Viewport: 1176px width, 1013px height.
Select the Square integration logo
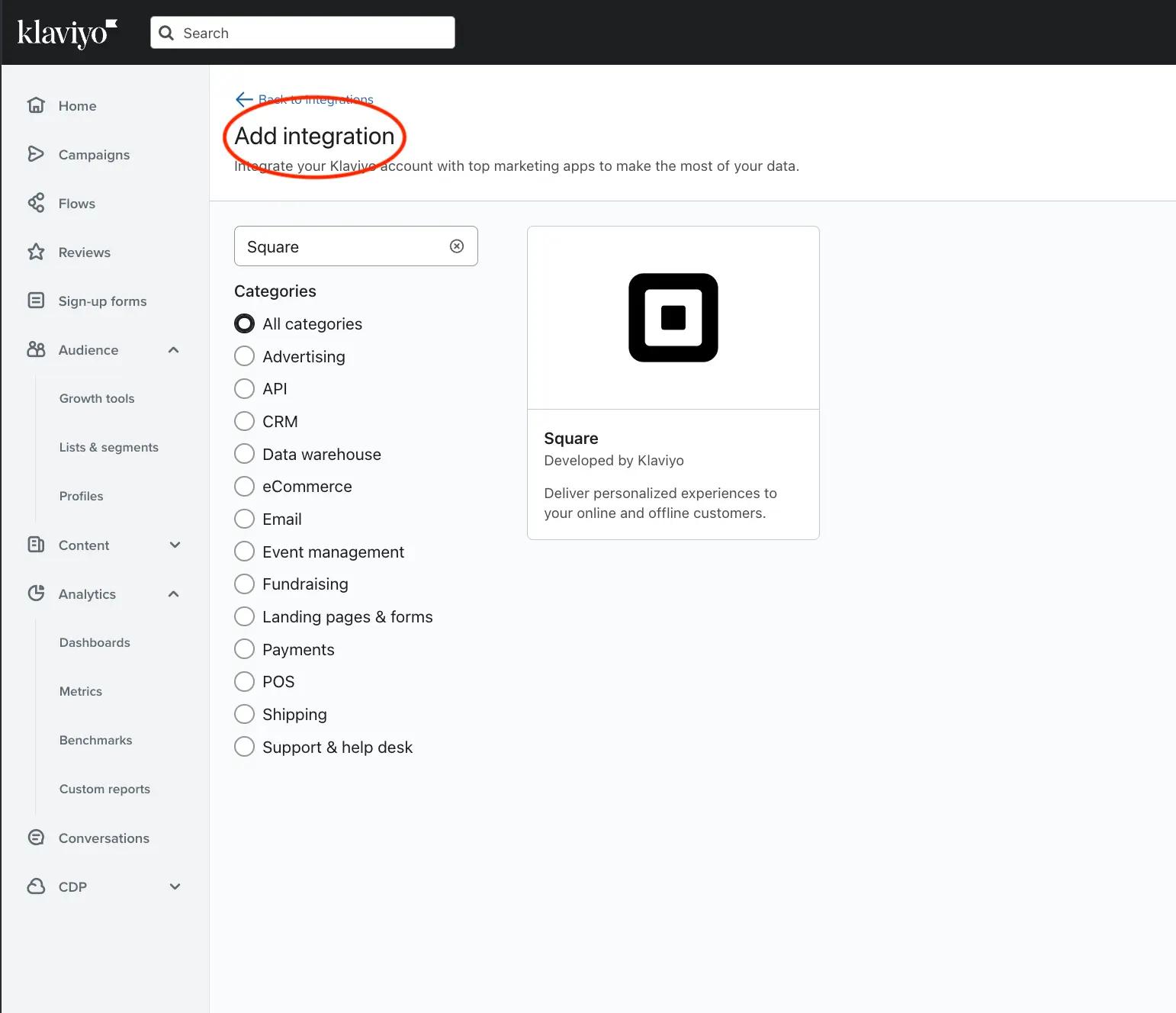point(673,318)
